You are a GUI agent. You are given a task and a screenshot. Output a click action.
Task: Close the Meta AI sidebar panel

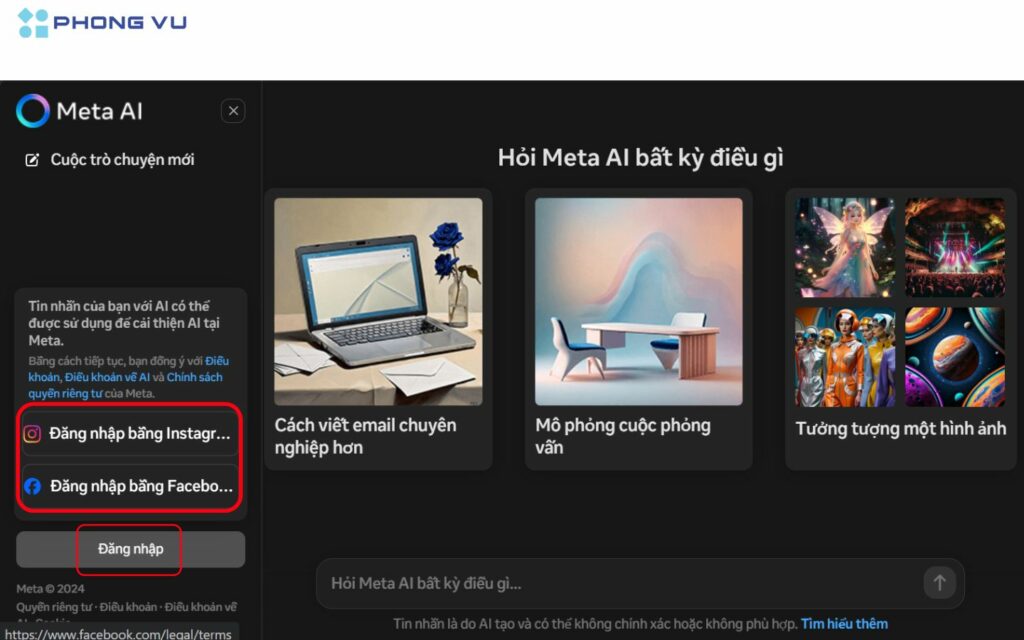click(x=233, y=110)
